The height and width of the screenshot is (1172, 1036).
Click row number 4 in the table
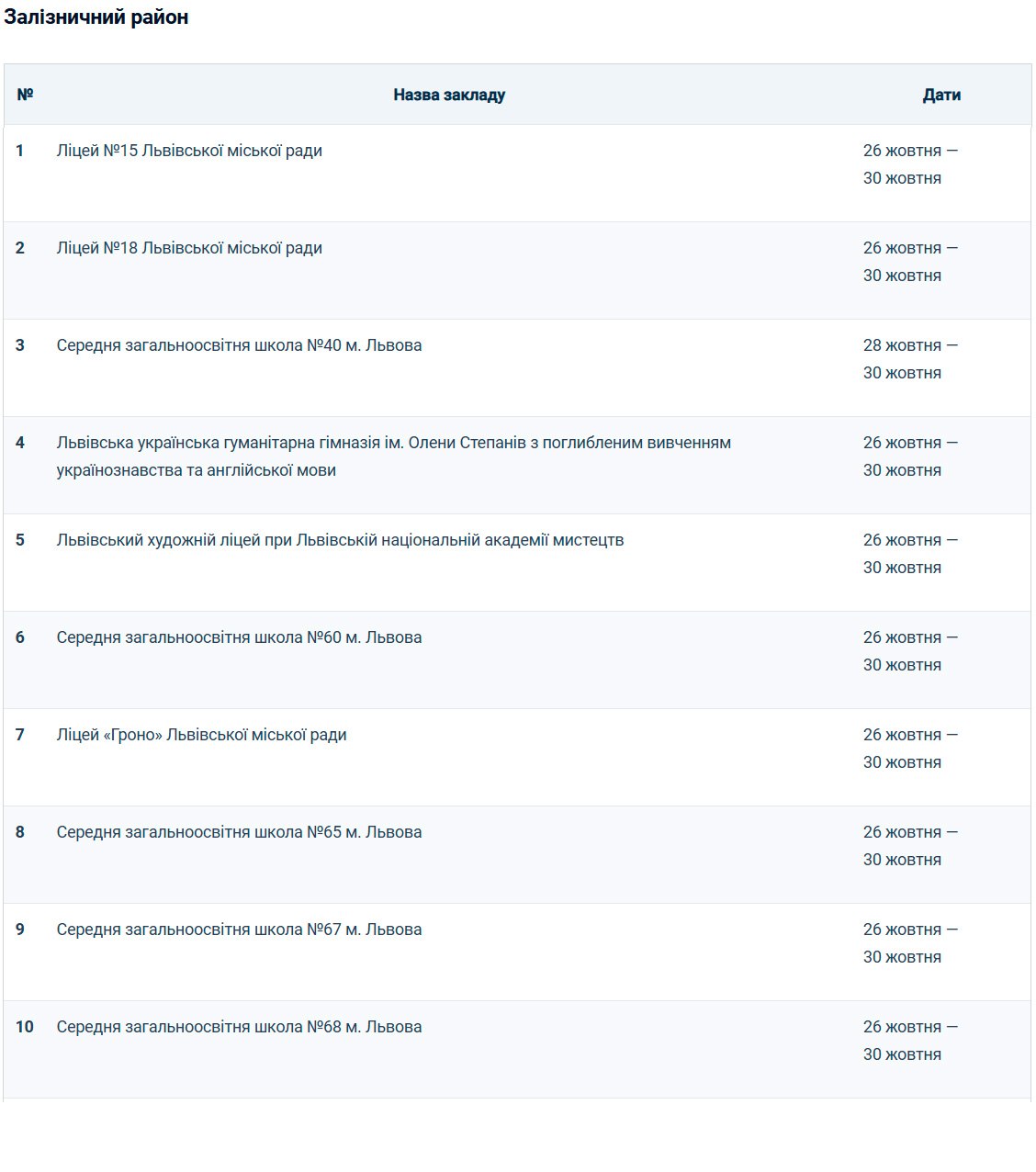[x=20, y=443]
